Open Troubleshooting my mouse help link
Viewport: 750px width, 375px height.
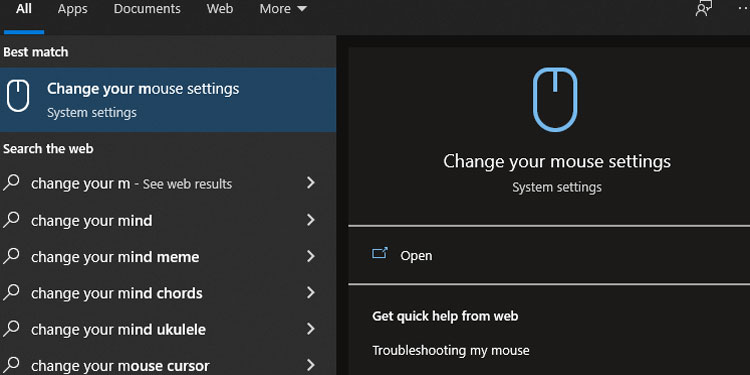click(451, 351)
